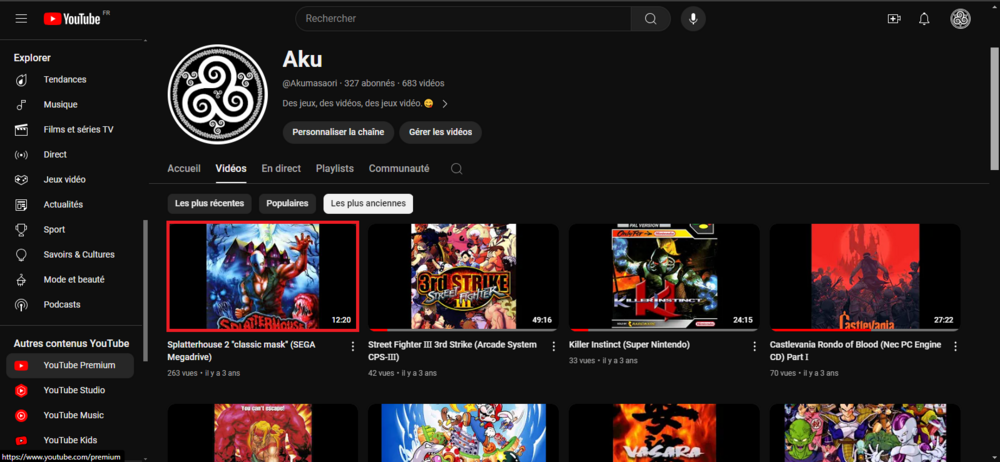Open the hamburger guide menu
The height and width of the screenshot is (462, 1000).
click(21, 19)
